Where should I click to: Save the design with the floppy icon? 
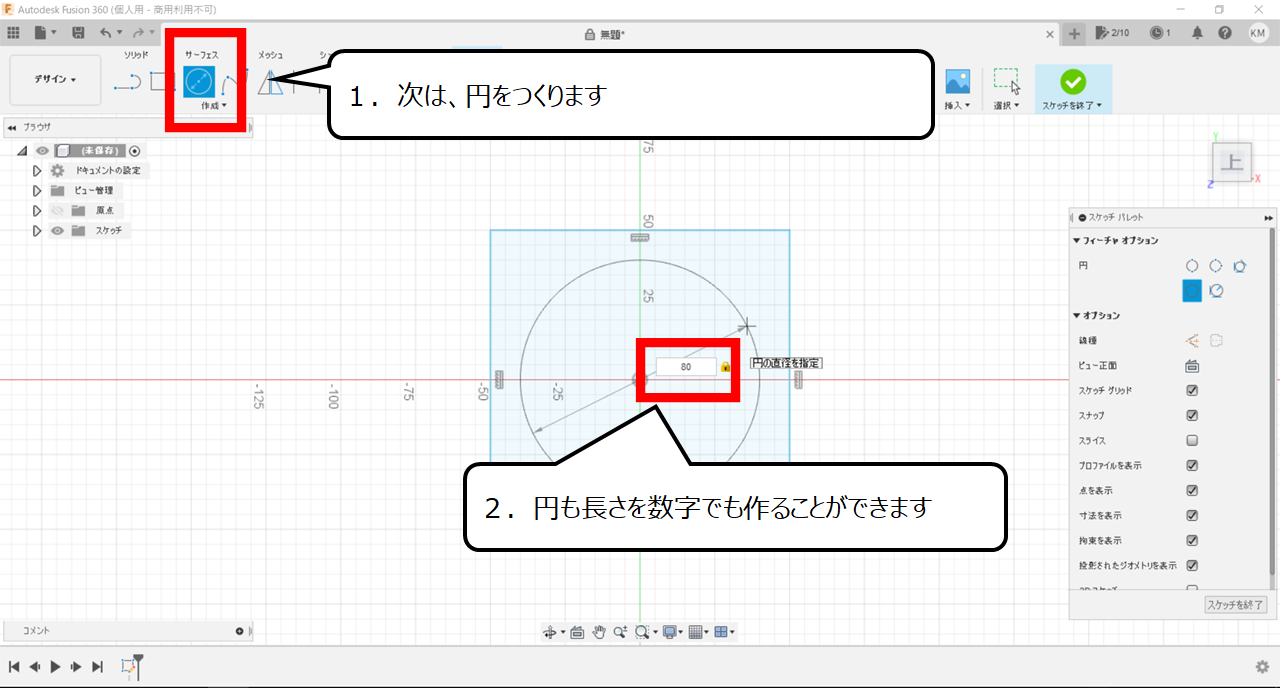point(78,33)
